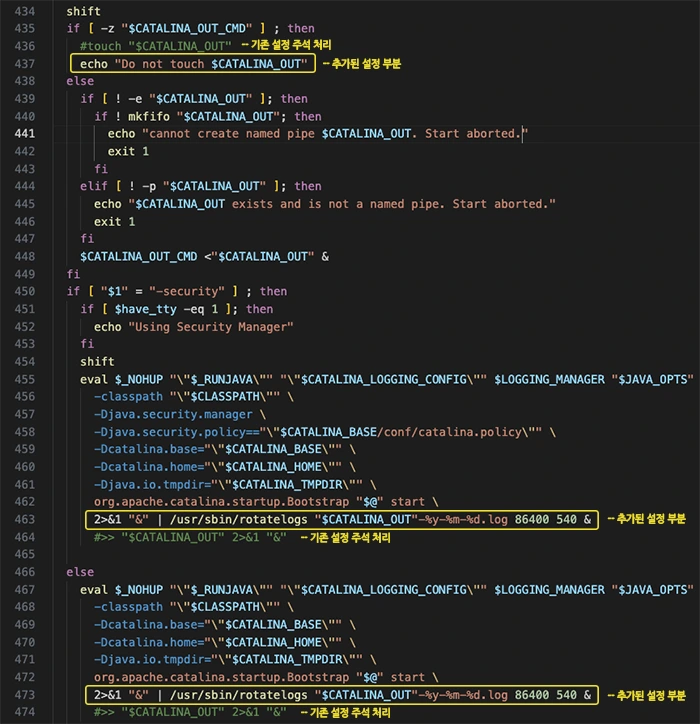Click commented '#>>' redirect on line 474
The width and height of the screenshot is (700, 724).
coord(104,713)
